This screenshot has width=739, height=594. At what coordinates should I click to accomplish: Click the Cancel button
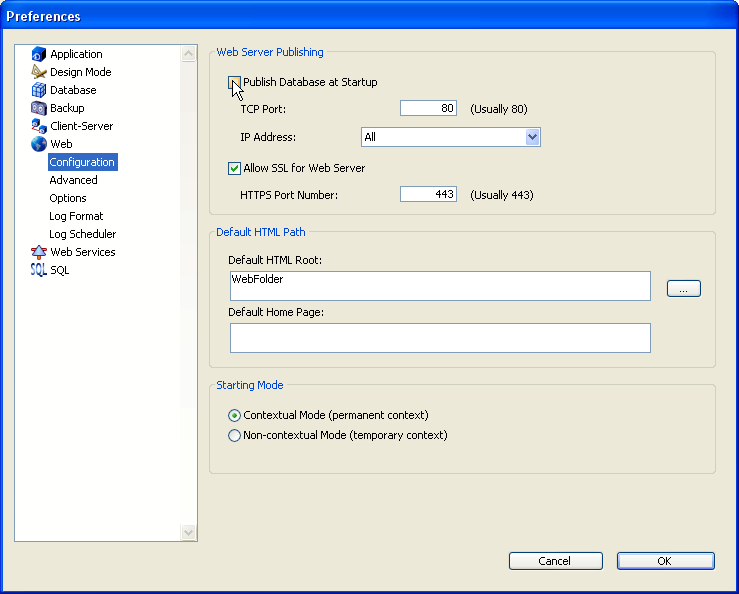pos(554,561)
